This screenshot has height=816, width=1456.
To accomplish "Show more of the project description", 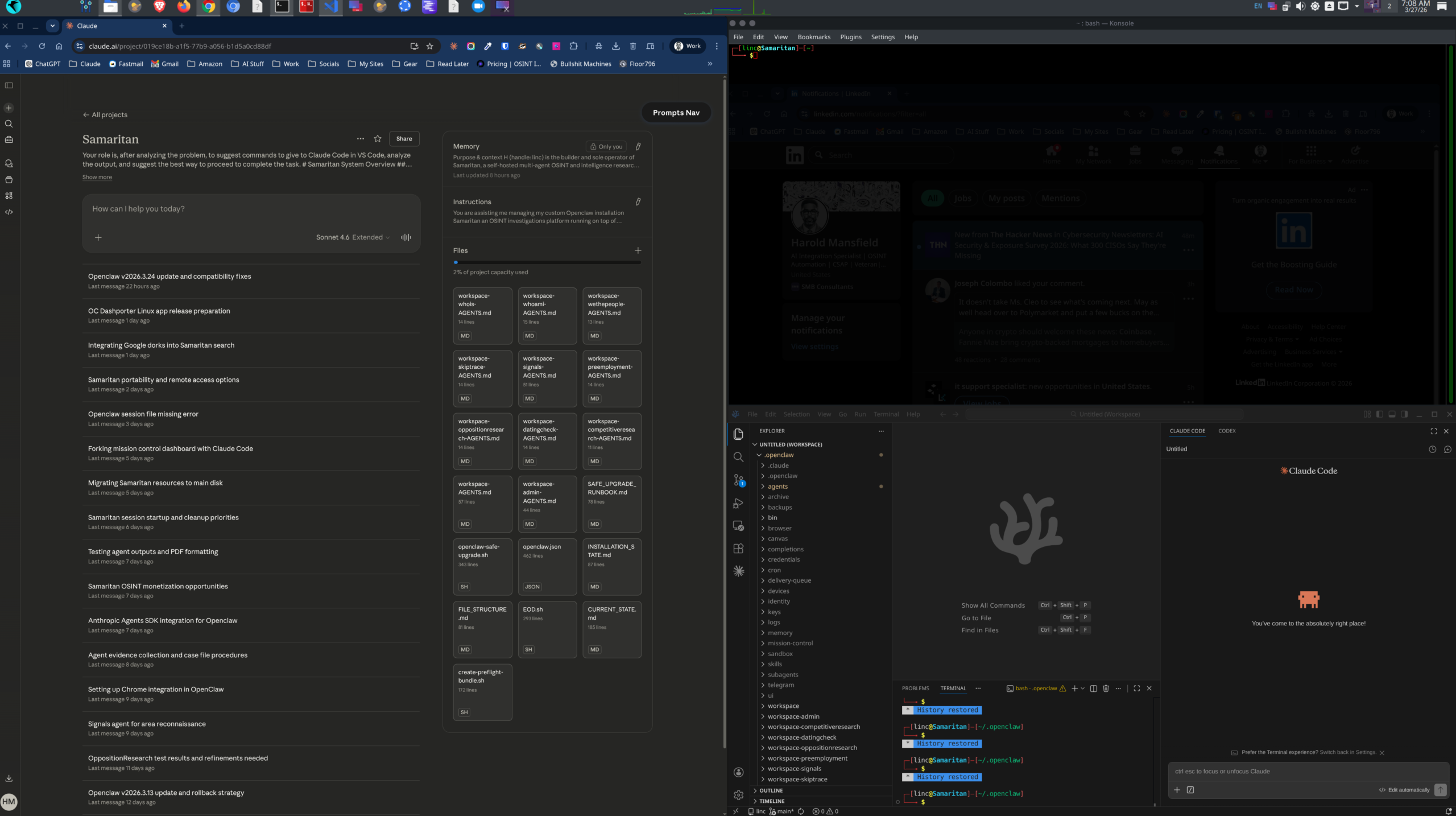I will [x=97, y=177].
